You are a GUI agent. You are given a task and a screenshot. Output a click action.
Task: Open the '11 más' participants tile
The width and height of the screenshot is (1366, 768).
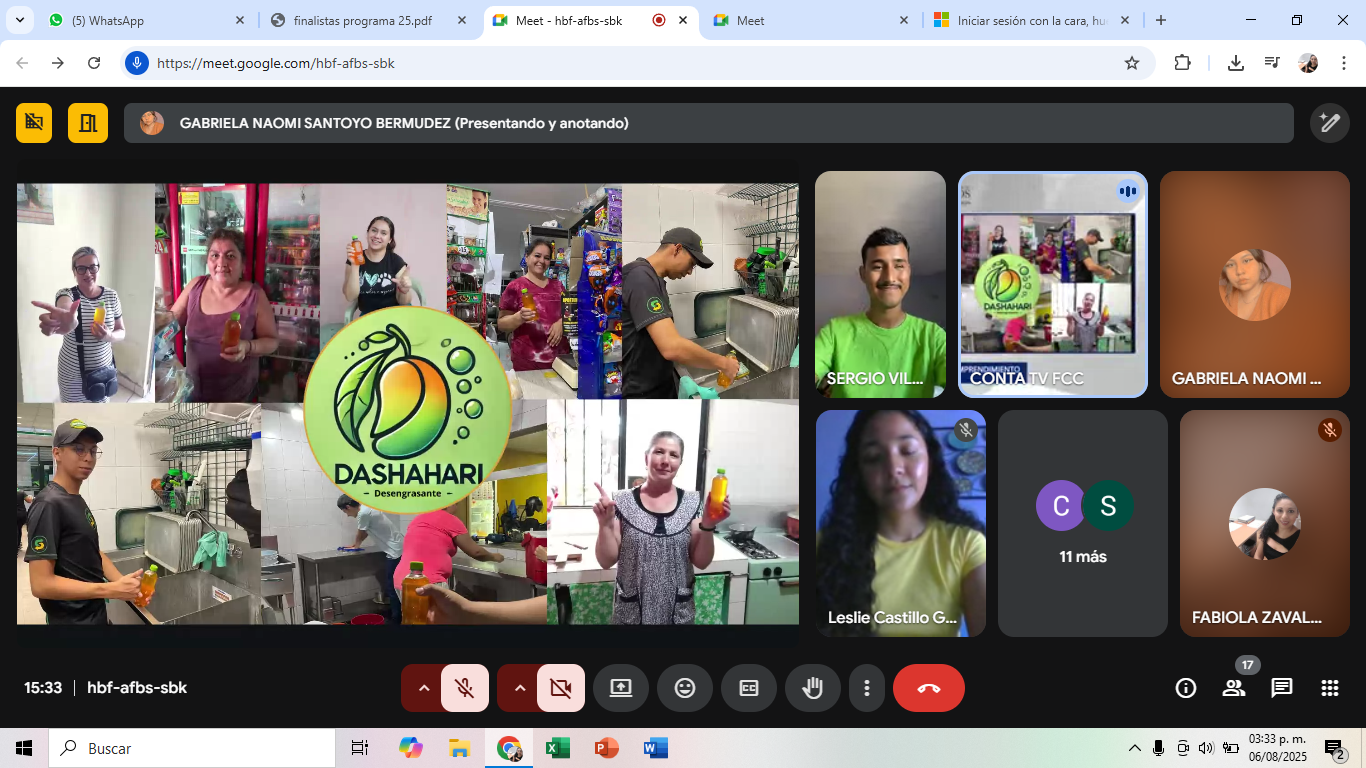pyautogui.click(x=1083, y=523)
